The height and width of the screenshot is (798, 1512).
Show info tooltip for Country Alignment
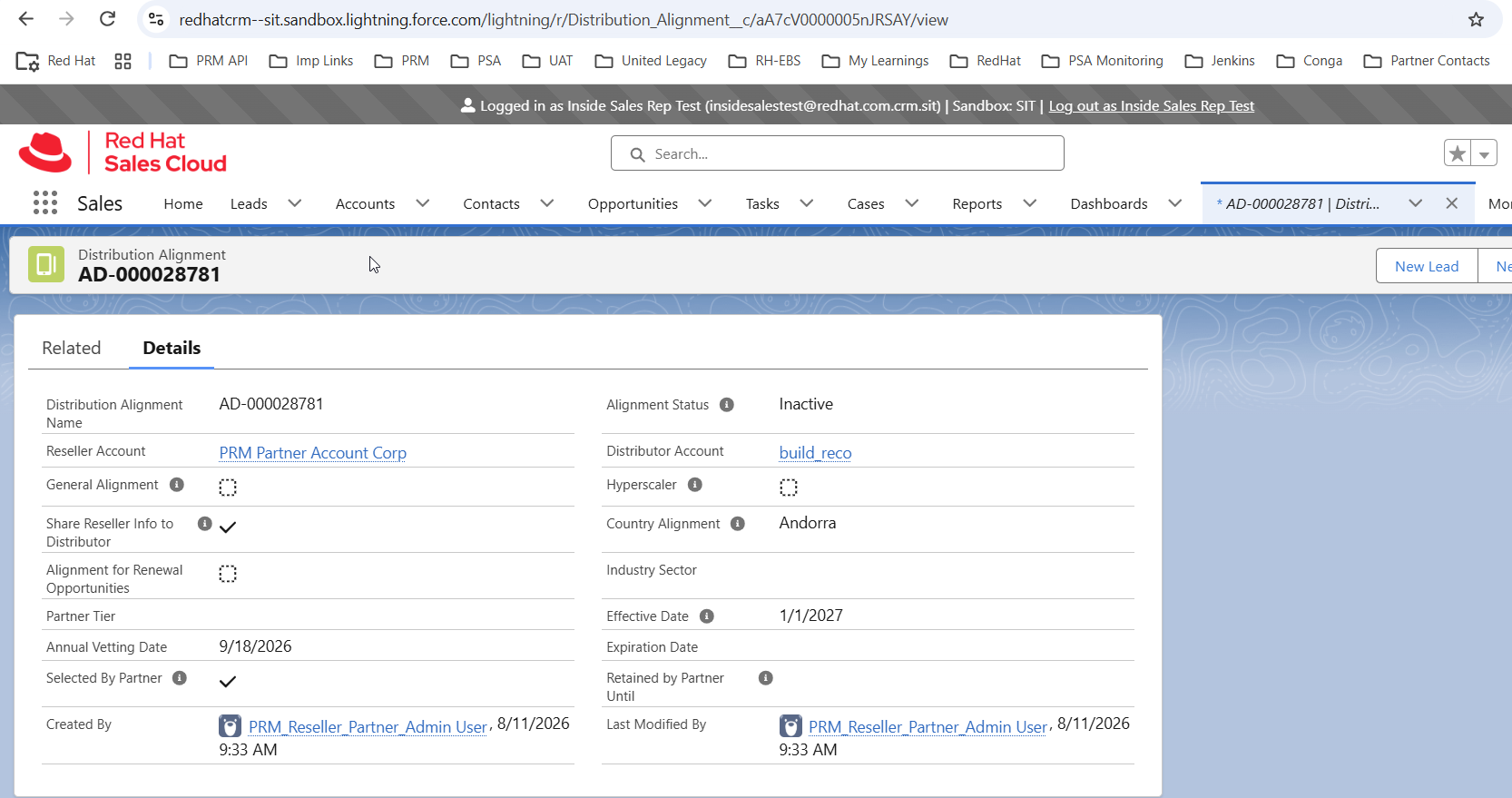738,524
